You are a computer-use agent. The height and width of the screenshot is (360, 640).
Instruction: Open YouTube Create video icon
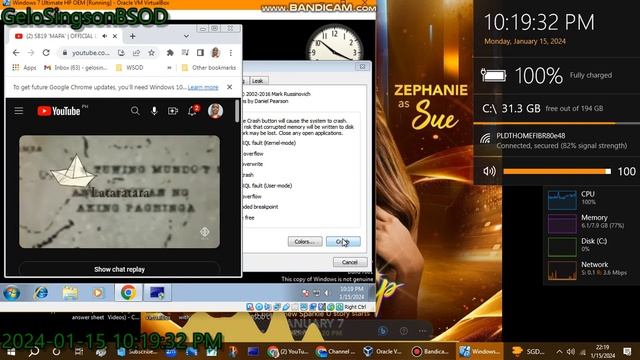click(x=173, y=111)
